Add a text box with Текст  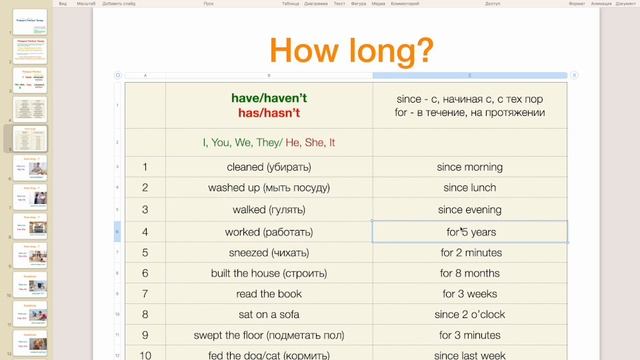pyautogui.click(x=339, y=3)
